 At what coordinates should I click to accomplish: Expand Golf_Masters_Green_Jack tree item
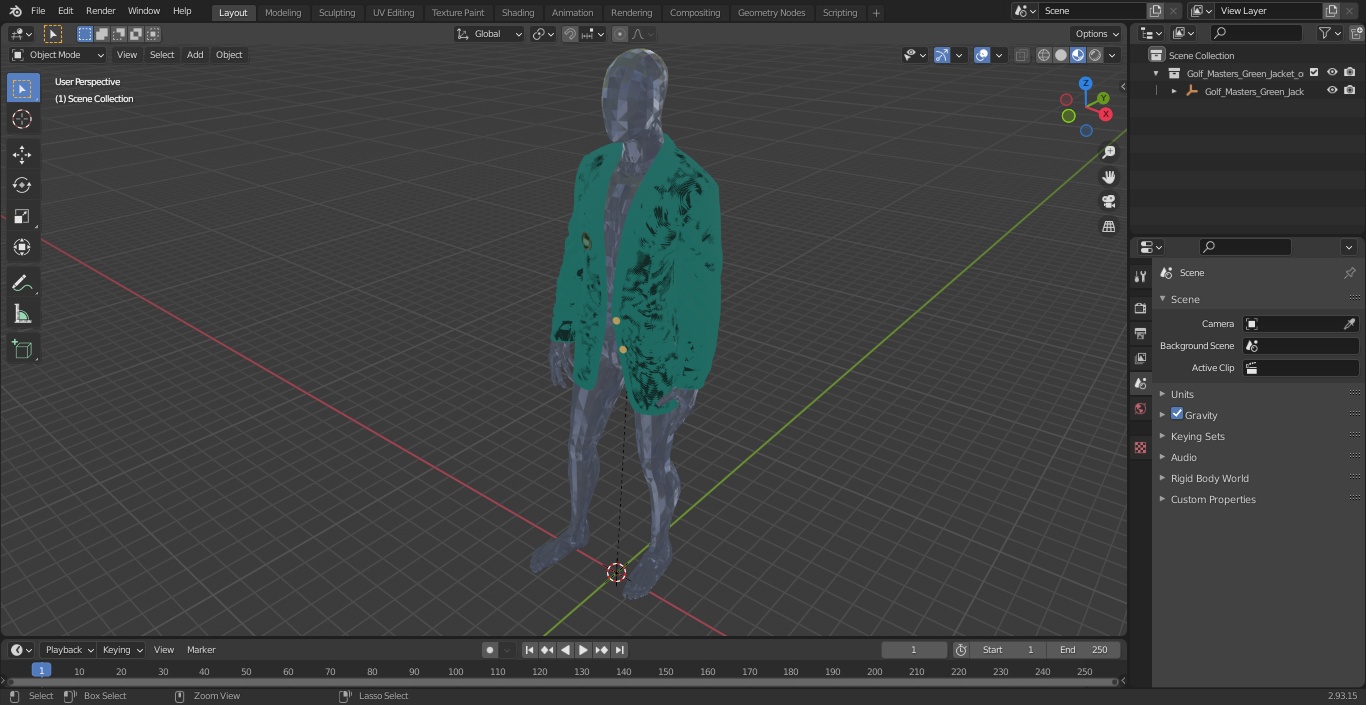[x=1174, y=91]
